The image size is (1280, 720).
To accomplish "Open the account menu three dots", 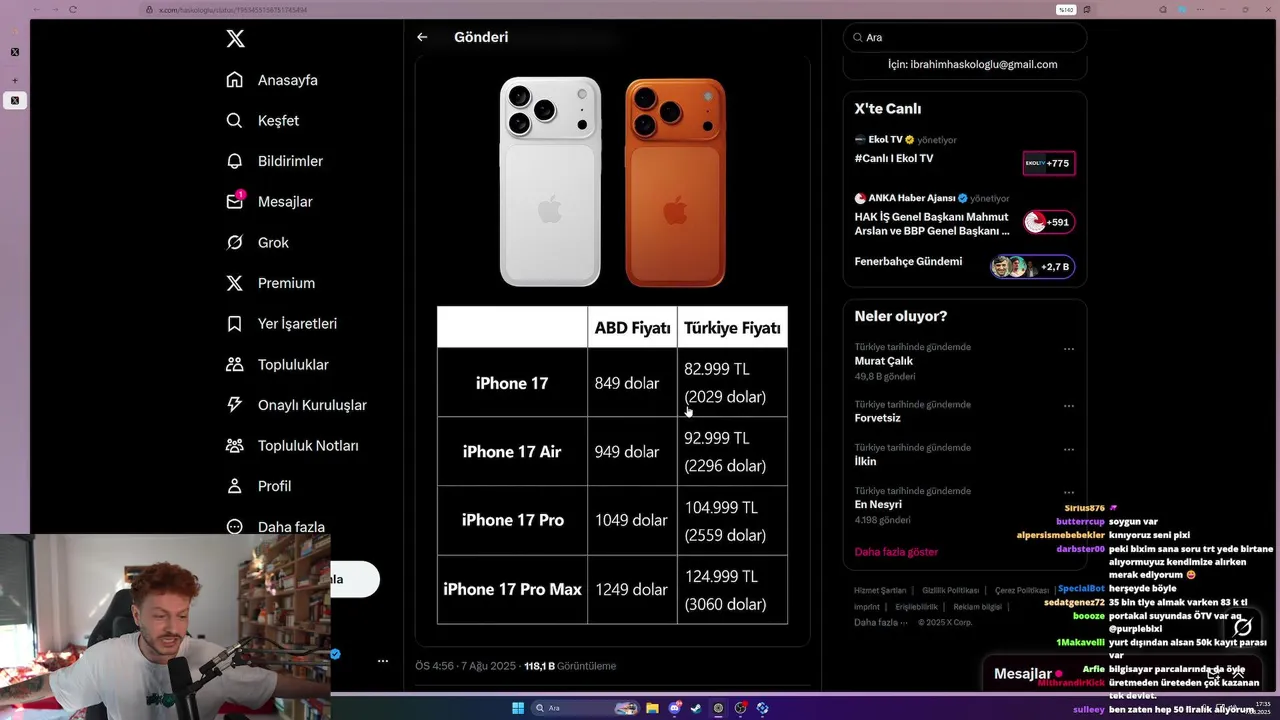I will pyautogui.click(x=382, y=661).
